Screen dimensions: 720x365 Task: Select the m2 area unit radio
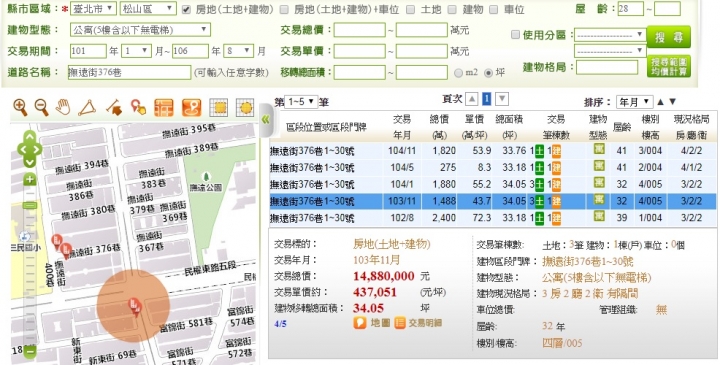(x=458, y=73)
